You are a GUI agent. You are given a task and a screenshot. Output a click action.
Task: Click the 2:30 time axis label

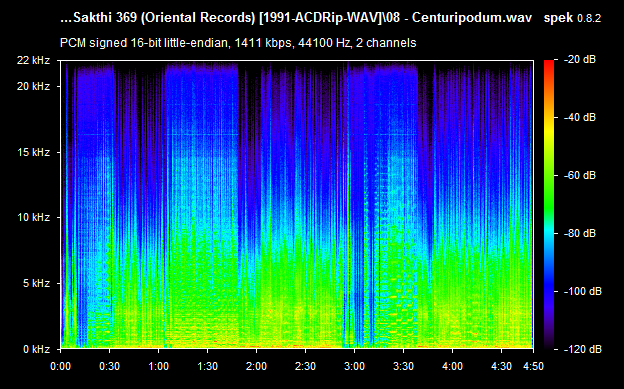coord(305,366)
